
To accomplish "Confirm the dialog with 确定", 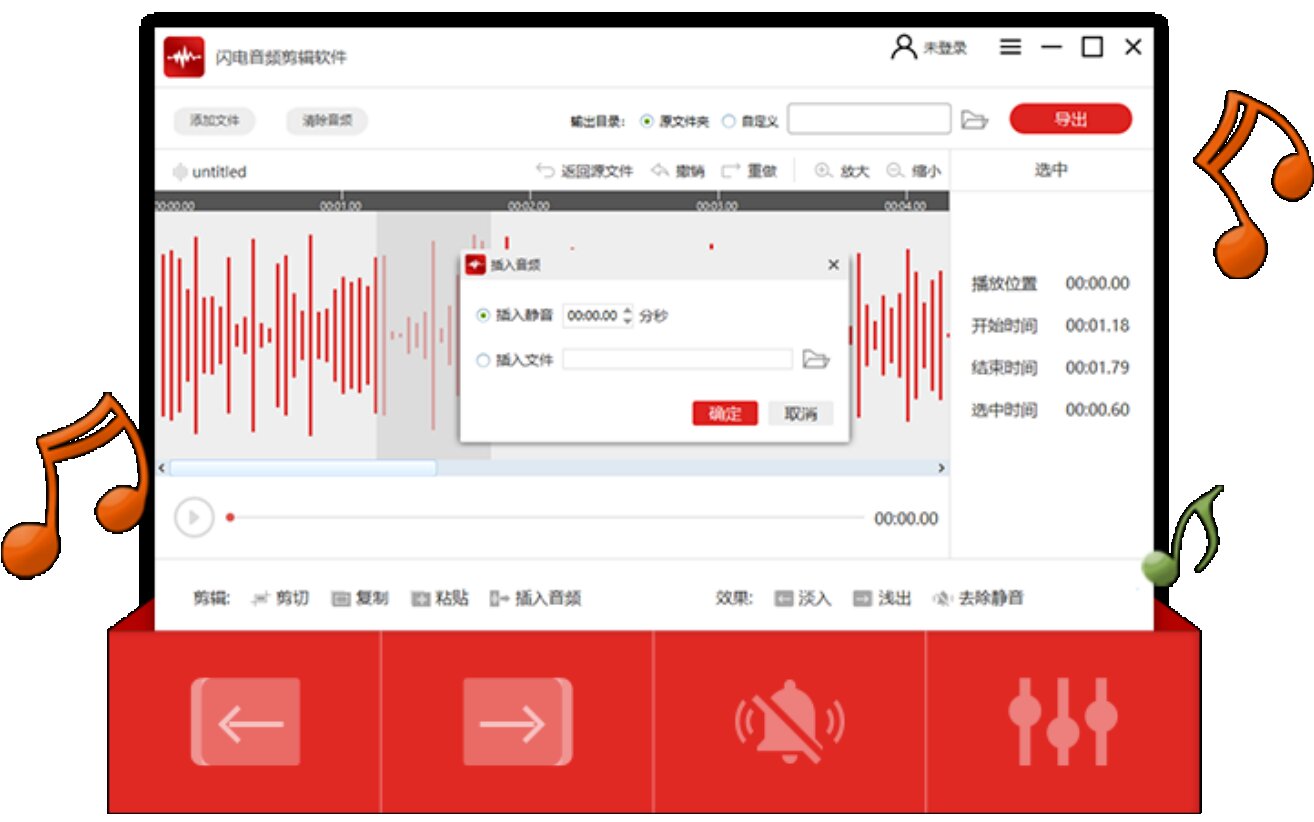I will (x=723, y=413).
